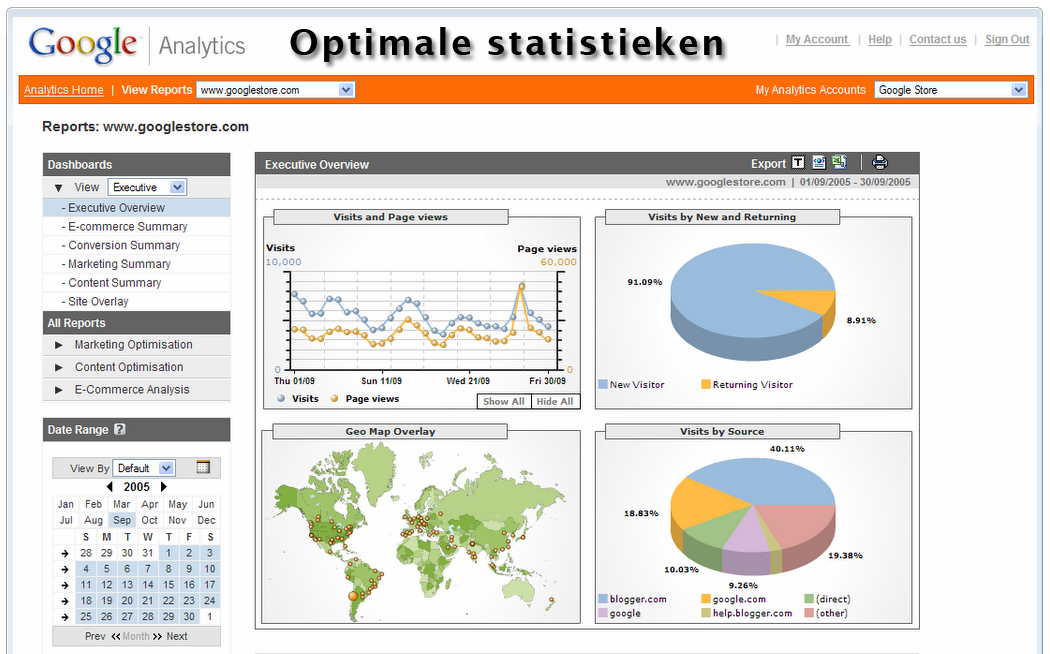
Task: Select week arrow for row starting 25
Action: [x=64, y=617]
